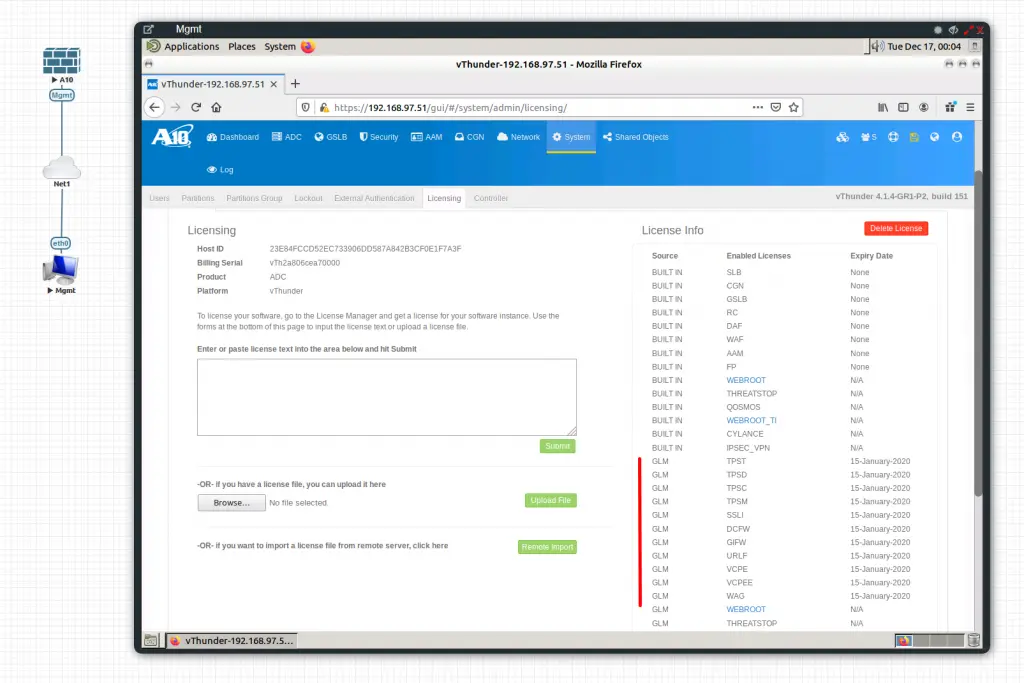Switch to the Partitions tab

pyautogui.click(x=198, y=198)
